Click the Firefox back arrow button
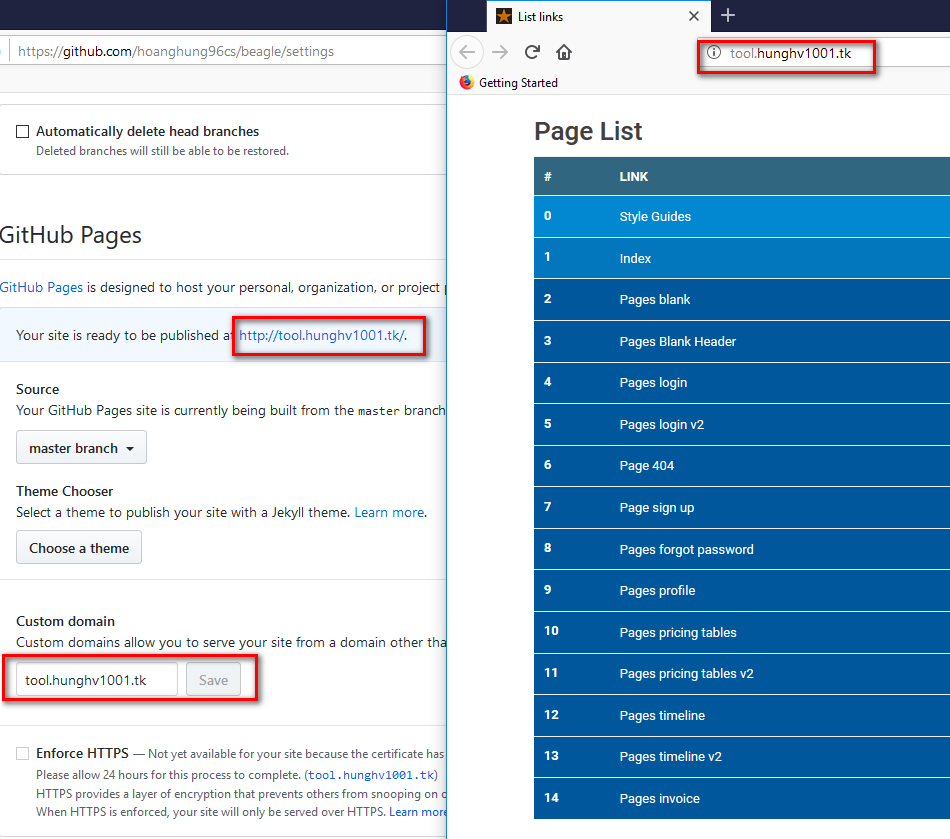Image resolution: width=950 pixels, height=839 pixels. [467, 52]
